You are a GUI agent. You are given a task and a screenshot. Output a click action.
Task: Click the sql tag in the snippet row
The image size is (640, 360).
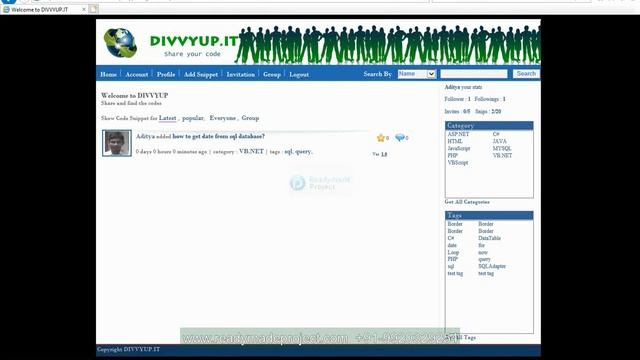pos(288,151)
